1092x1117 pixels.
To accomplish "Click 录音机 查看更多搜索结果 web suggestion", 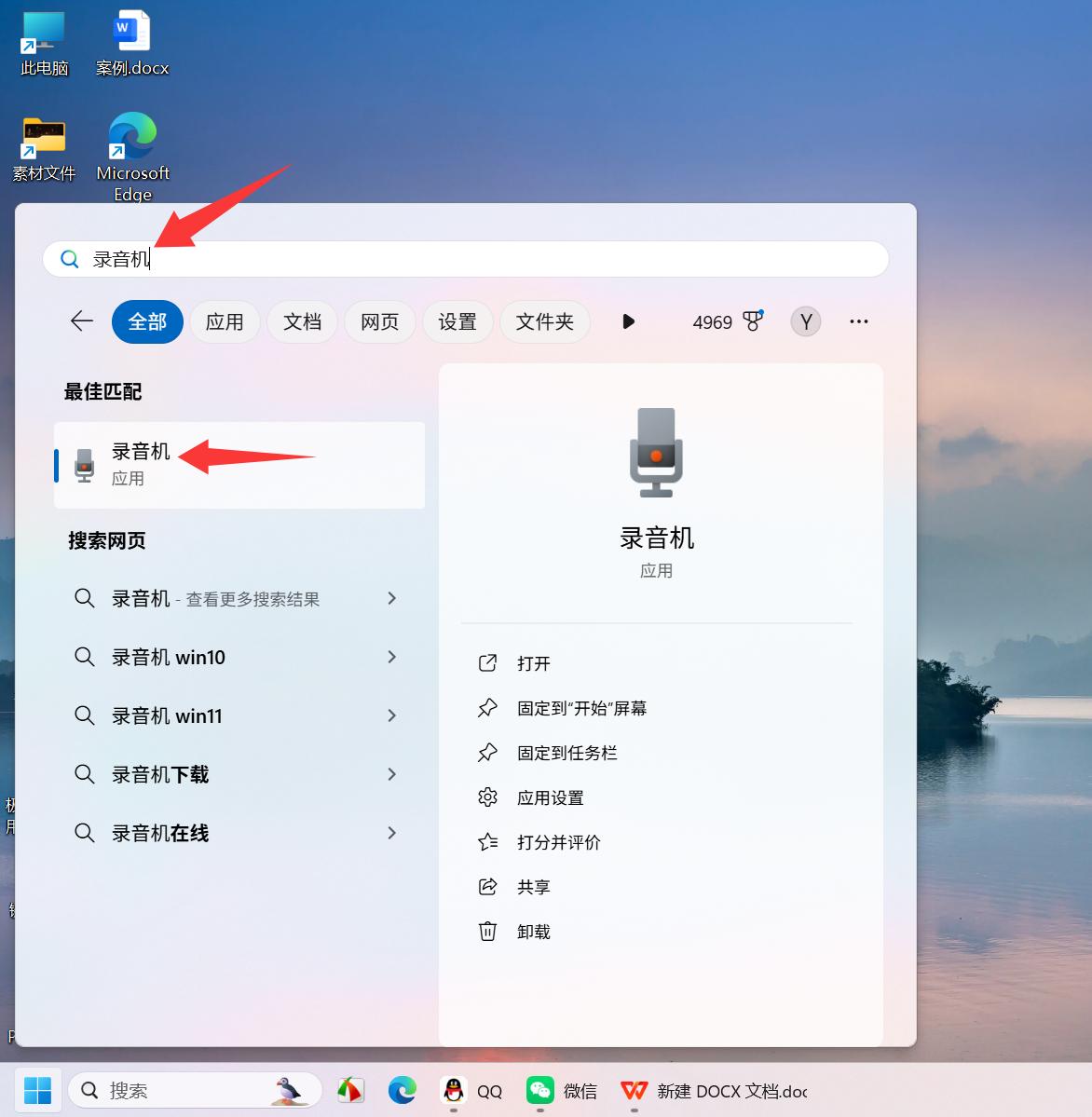I will click(x=215, y=598).
